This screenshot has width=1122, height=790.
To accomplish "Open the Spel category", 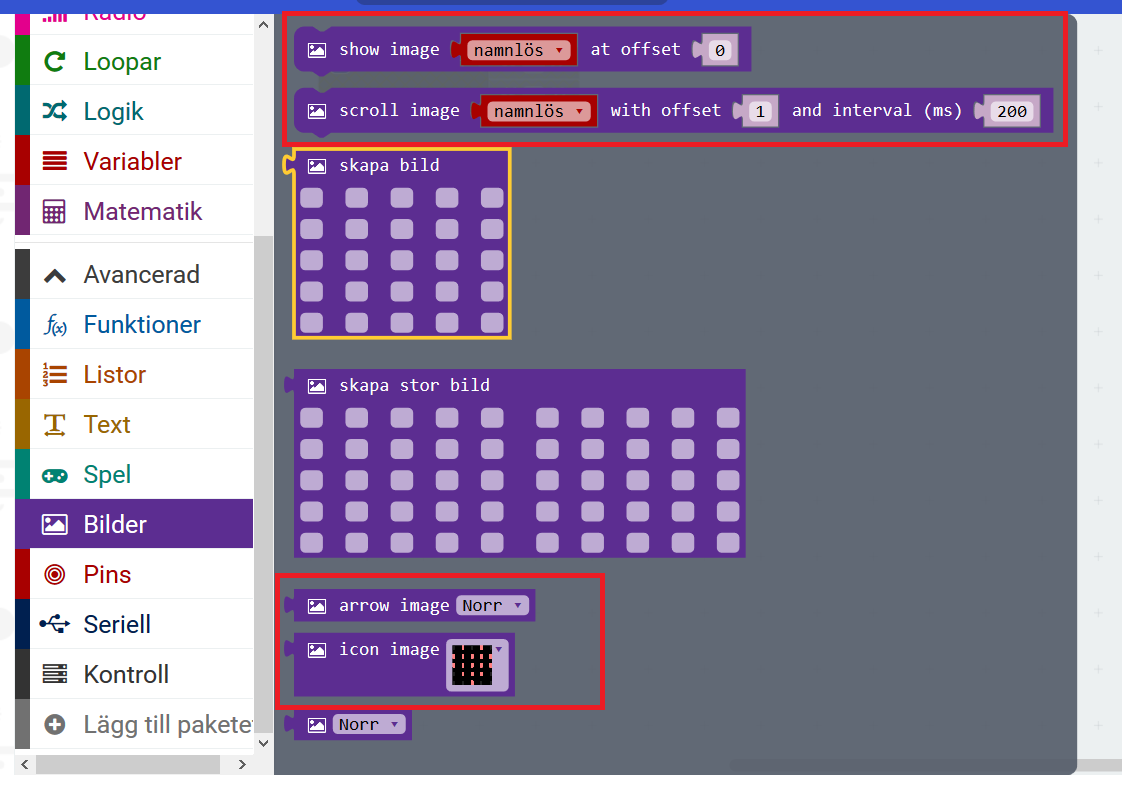I will click(x=134, y=474).
